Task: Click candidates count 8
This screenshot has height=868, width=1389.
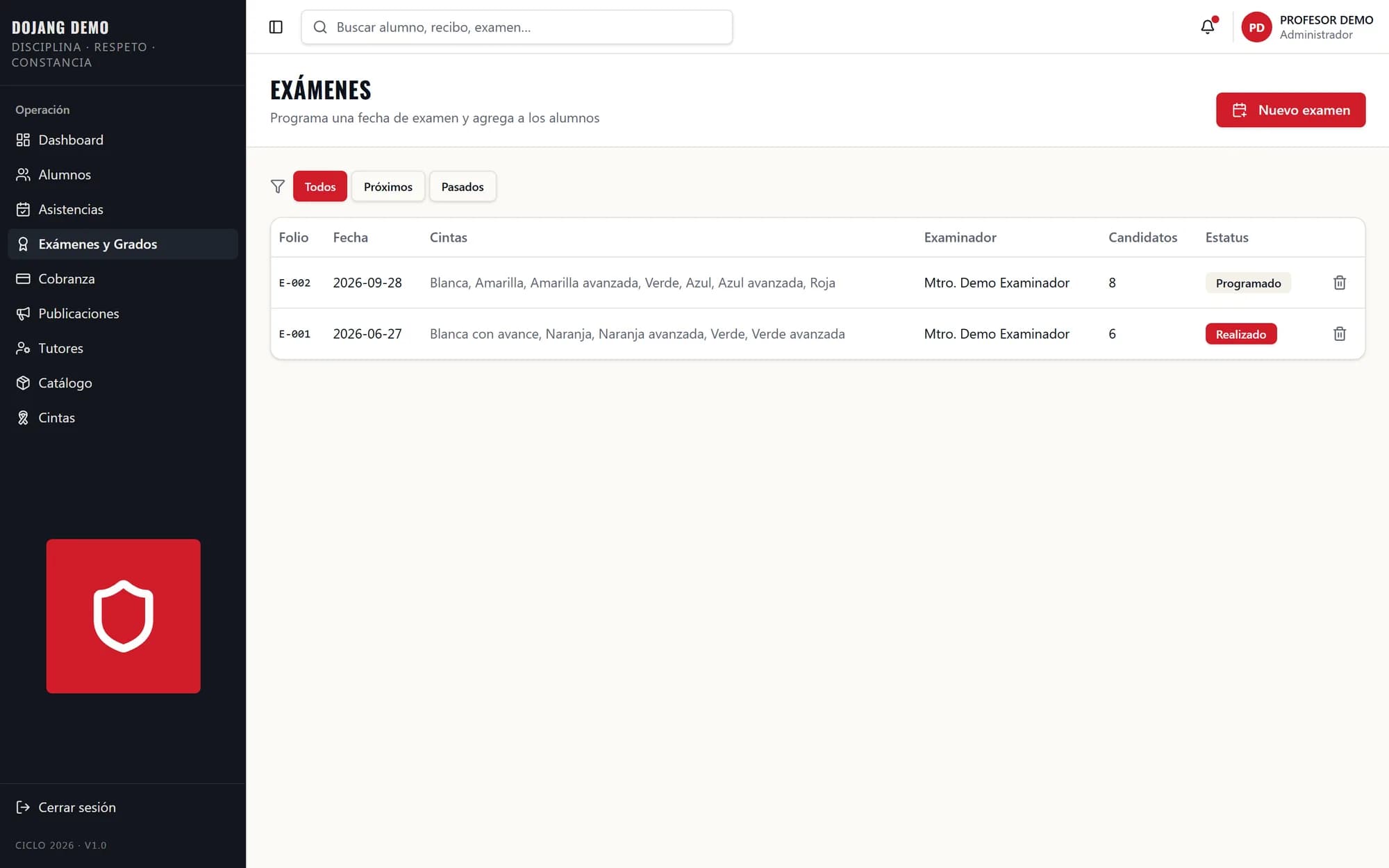Action: point(1112,283)
